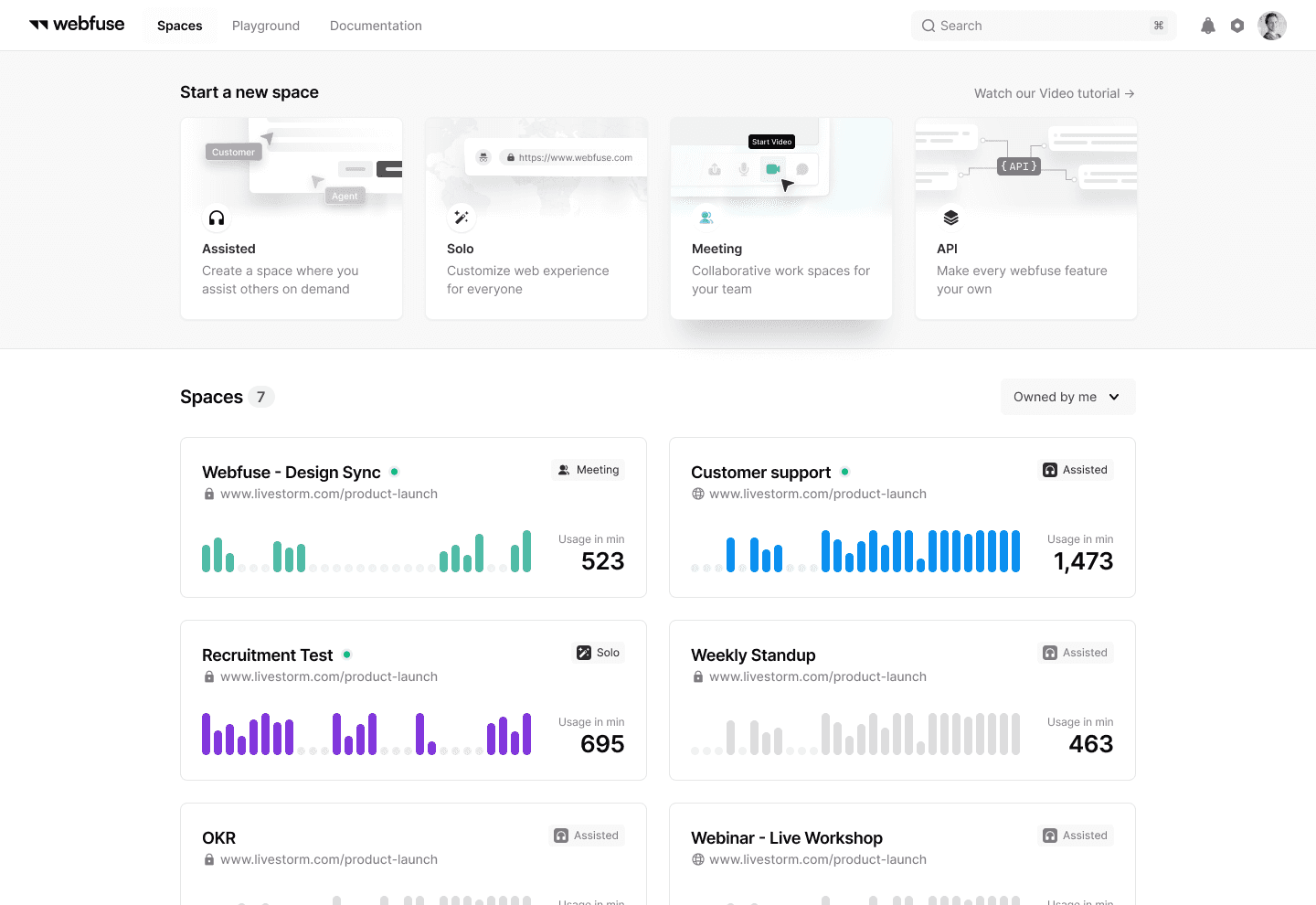Open the Documentation tab
The height and width of the screenshot is (905, 1316).
376,26
